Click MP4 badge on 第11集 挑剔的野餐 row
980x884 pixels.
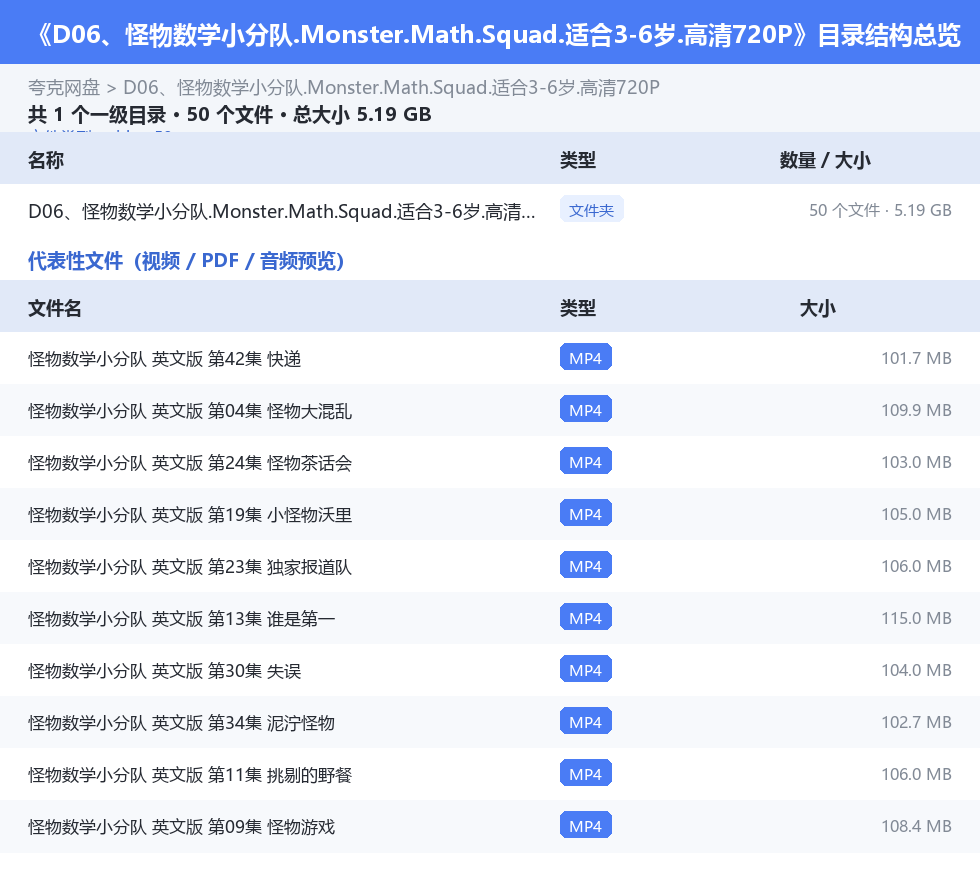point(586,773)
